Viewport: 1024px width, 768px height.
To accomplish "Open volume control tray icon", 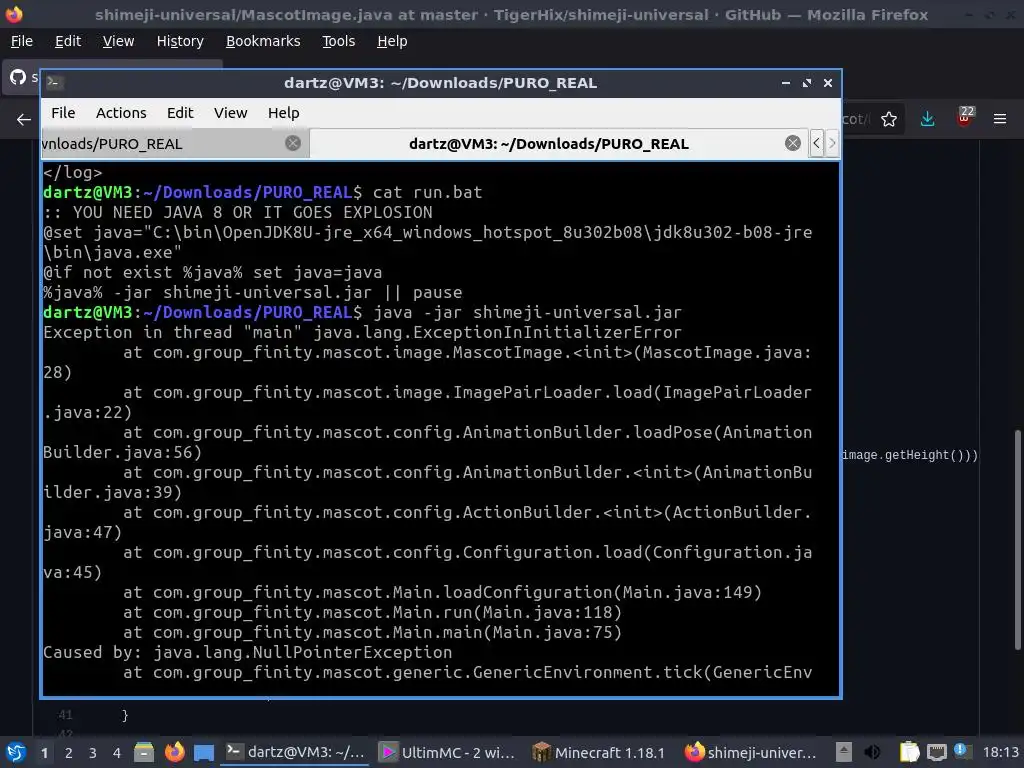I will point(872,752).
